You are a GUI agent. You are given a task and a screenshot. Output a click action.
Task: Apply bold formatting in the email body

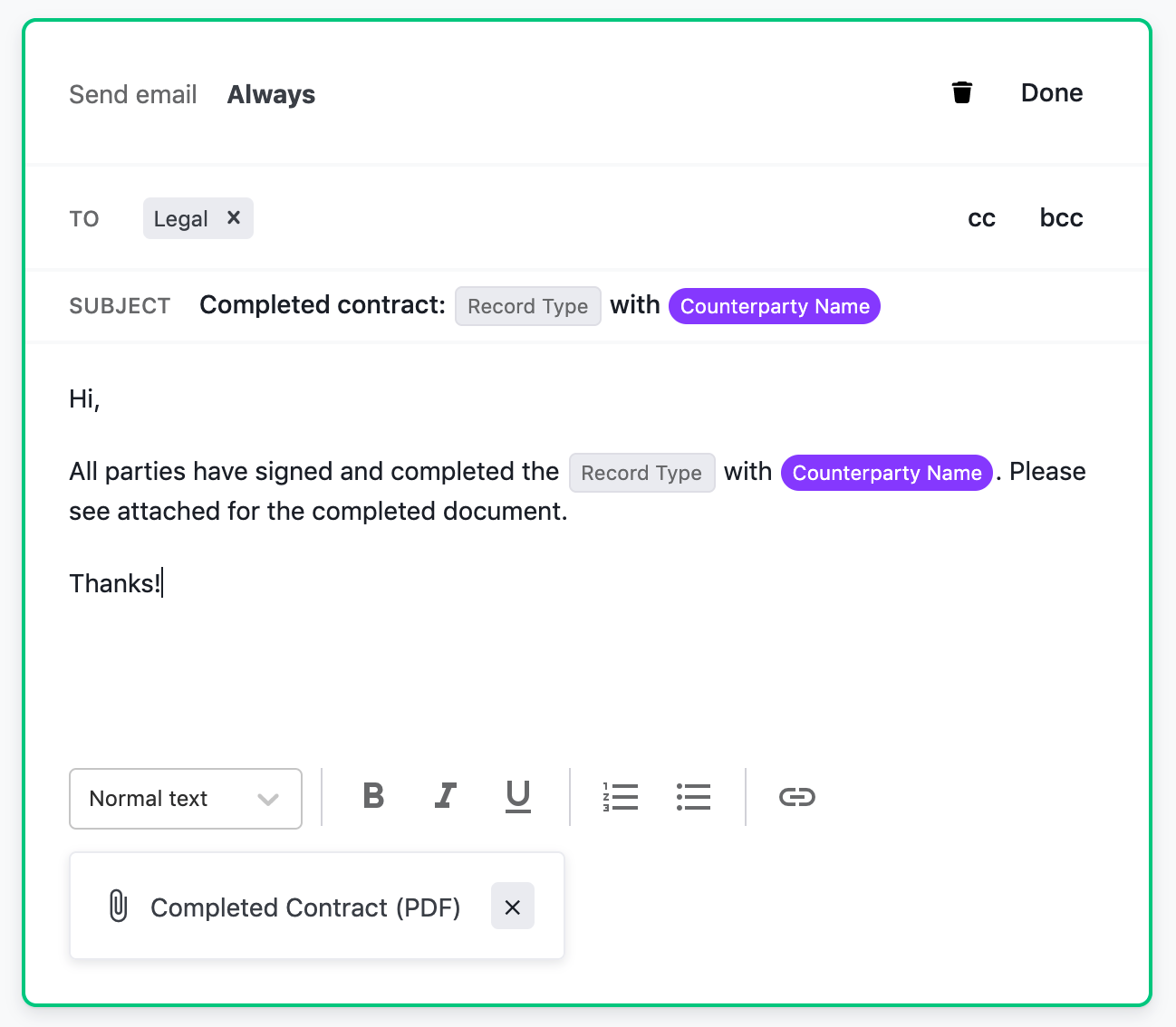coord(372,797)
